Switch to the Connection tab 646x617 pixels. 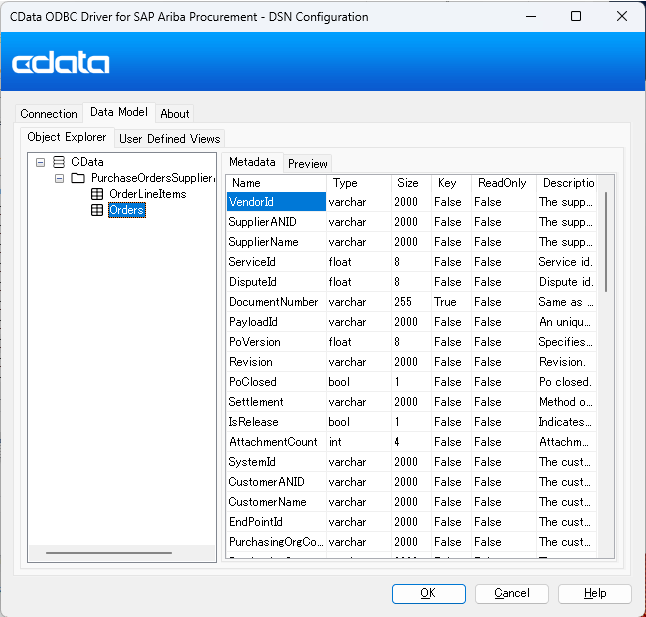49,114
